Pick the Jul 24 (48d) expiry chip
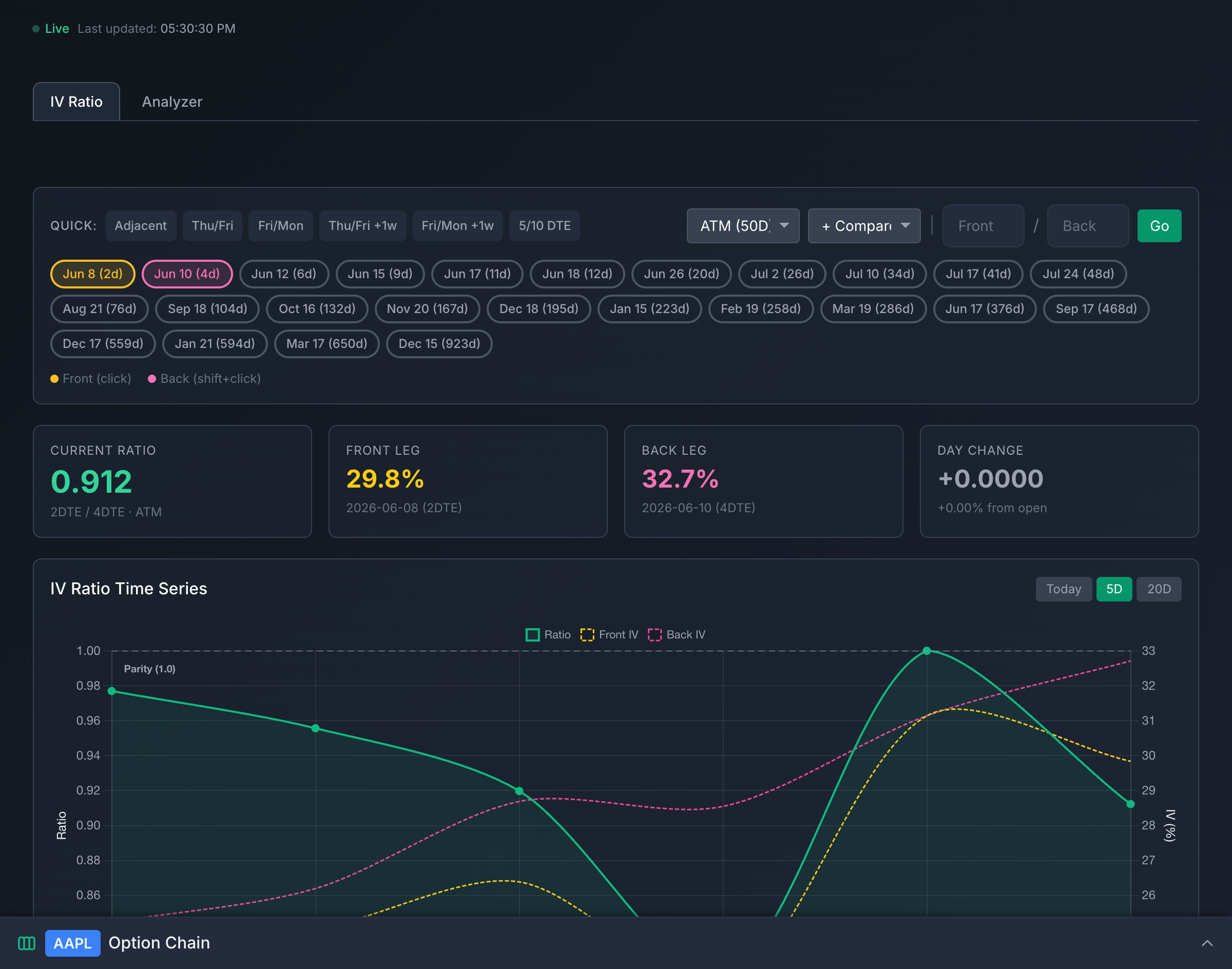This screenshot has width=1232, height=969. pyautogui.click(x=1078, y=274)
